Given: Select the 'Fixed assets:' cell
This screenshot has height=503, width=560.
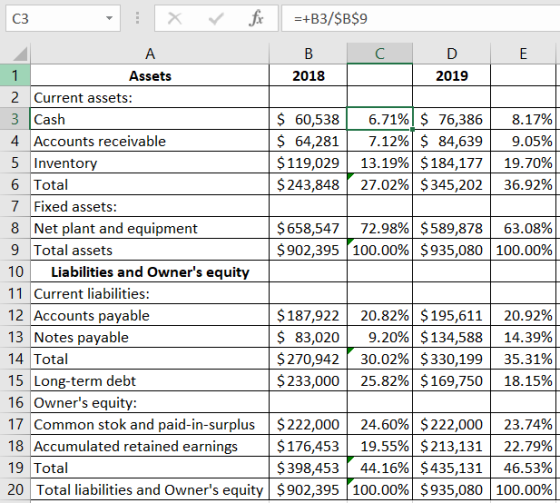Looking at the screenshot, I should pyautogui.click(x=150, y=206).
